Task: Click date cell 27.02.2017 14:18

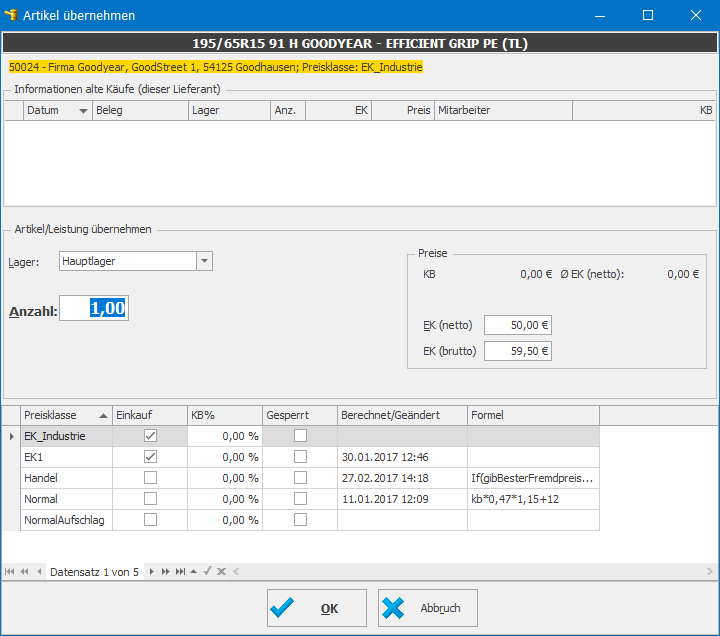Action: click(x=403, y=478)
